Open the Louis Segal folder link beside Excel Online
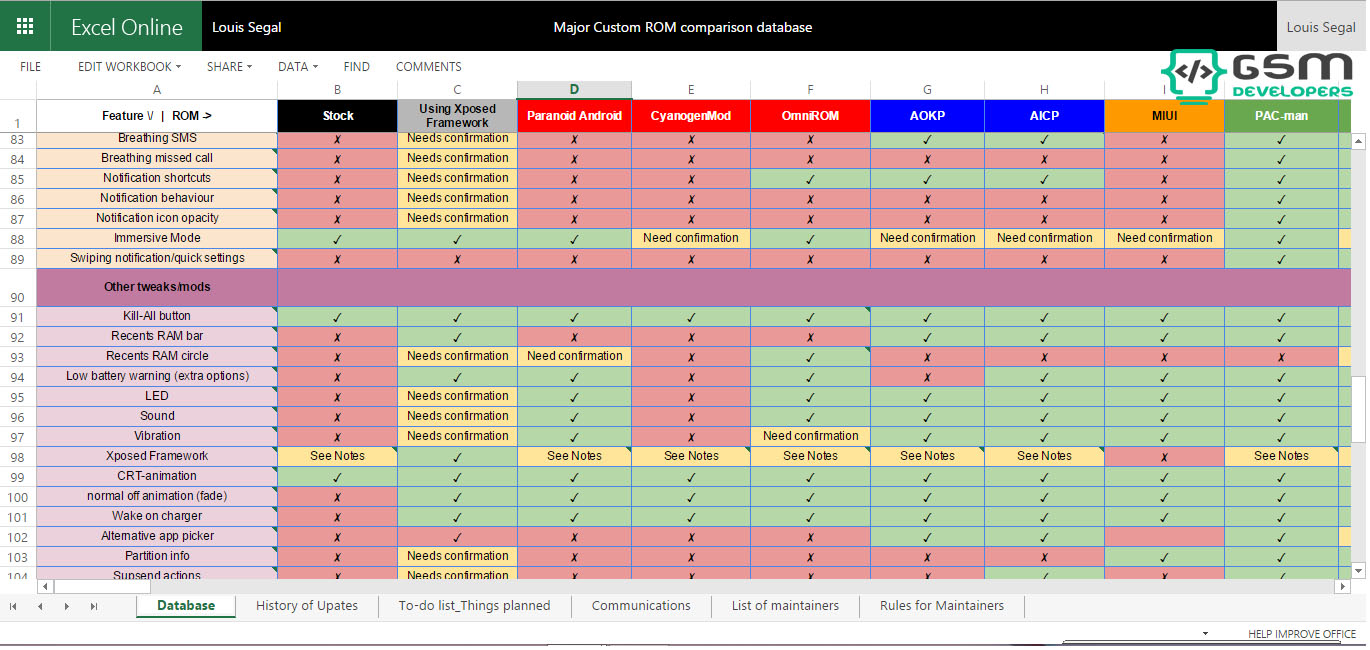 (x=246, y=27)
